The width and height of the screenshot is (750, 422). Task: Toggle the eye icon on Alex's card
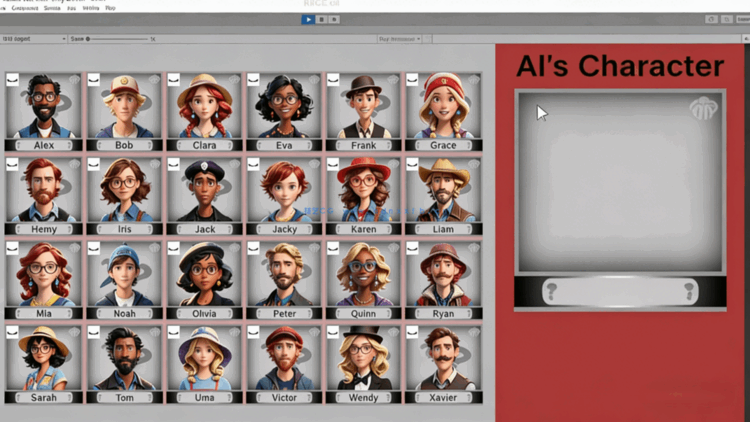[13, 79]
